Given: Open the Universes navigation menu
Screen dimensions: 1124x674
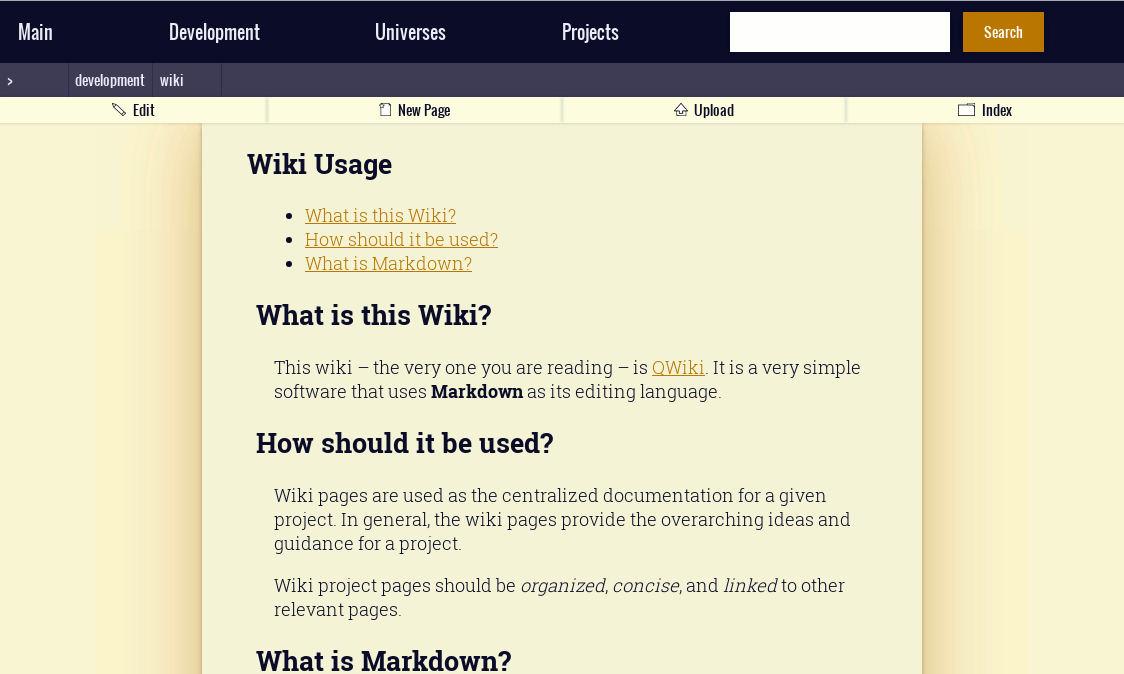Looking at the screenshot, I should pos(410,31).
